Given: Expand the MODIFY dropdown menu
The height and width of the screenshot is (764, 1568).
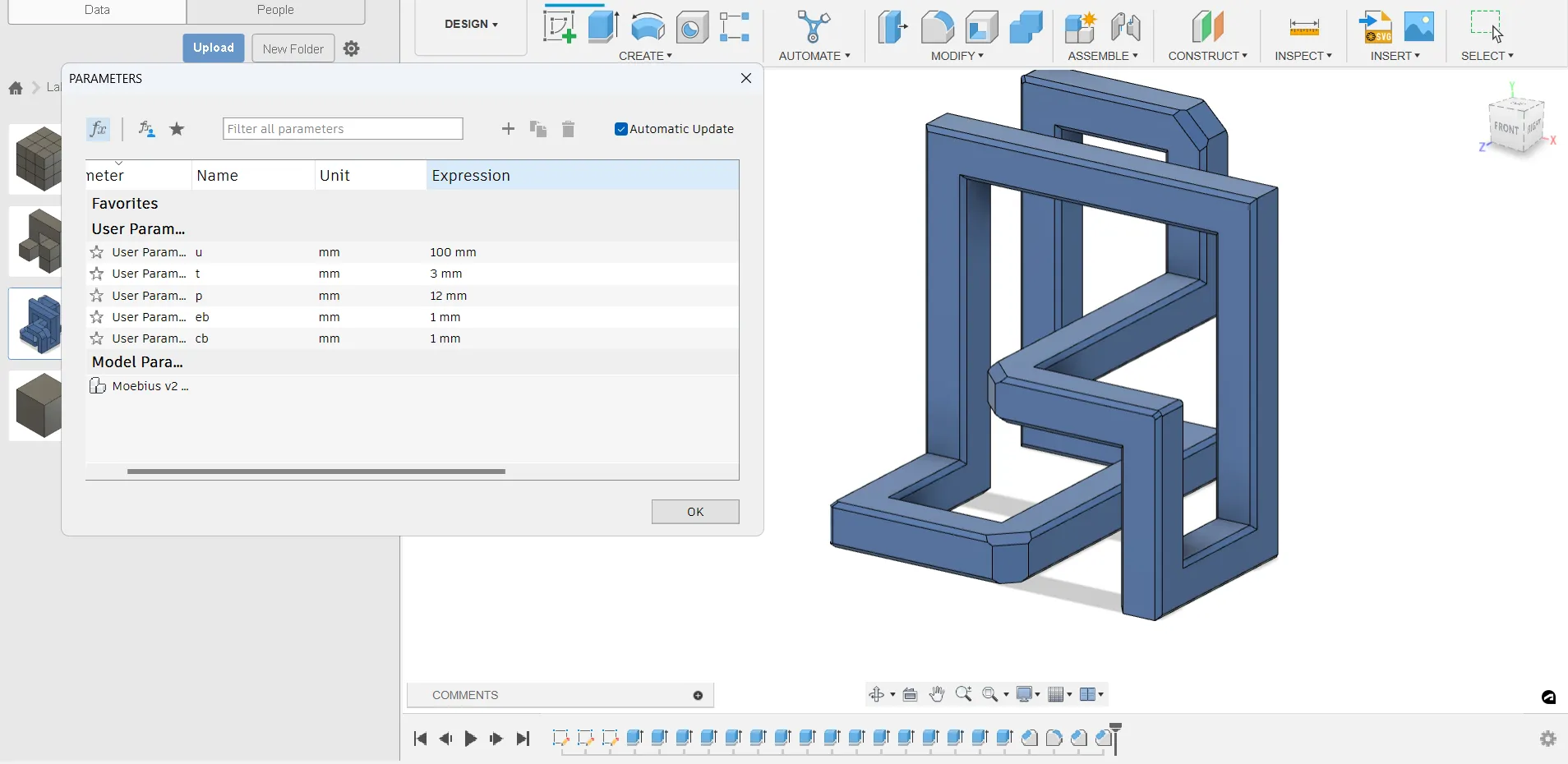Looking at the screenshot, I should pos(957,56).
